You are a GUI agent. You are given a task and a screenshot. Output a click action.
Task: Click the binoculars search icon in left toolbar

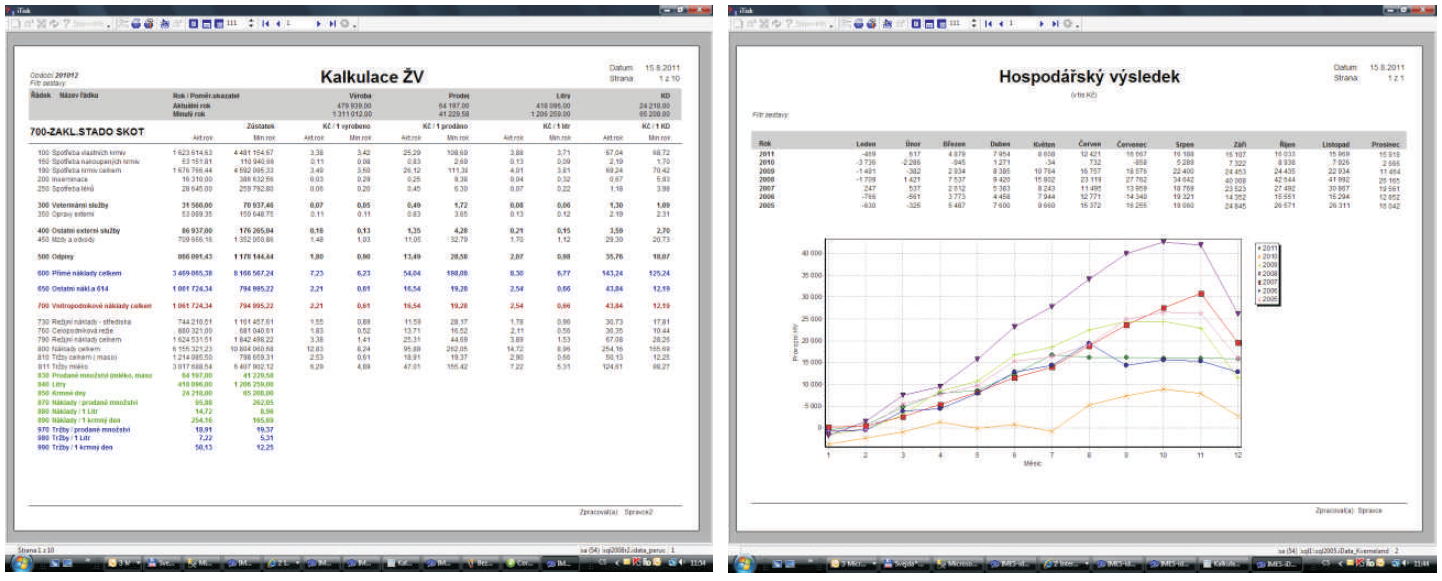tap(165, 22)
